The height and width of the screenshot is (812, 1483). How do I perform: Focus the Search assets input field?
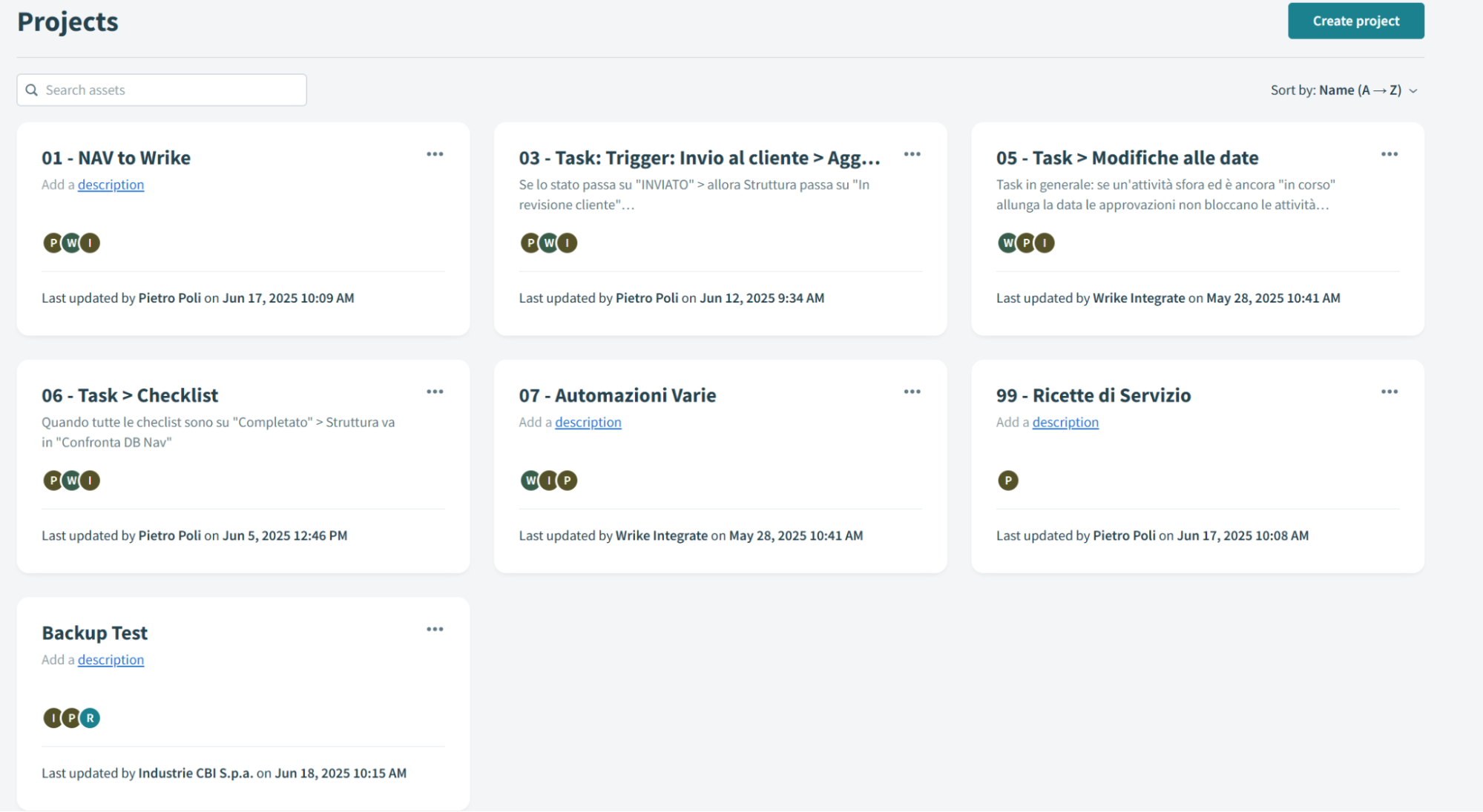click(x=162, y=90)
